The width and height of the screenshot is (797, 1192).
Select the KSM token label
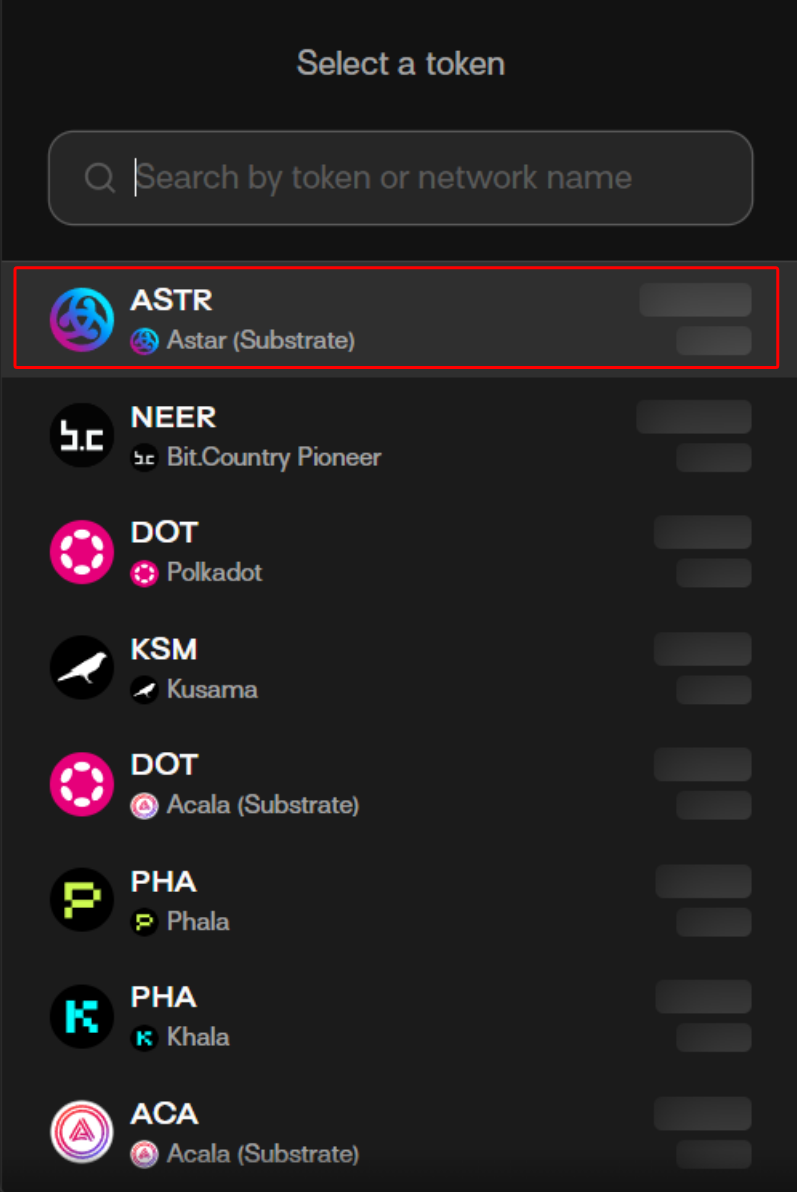[164, 649]
